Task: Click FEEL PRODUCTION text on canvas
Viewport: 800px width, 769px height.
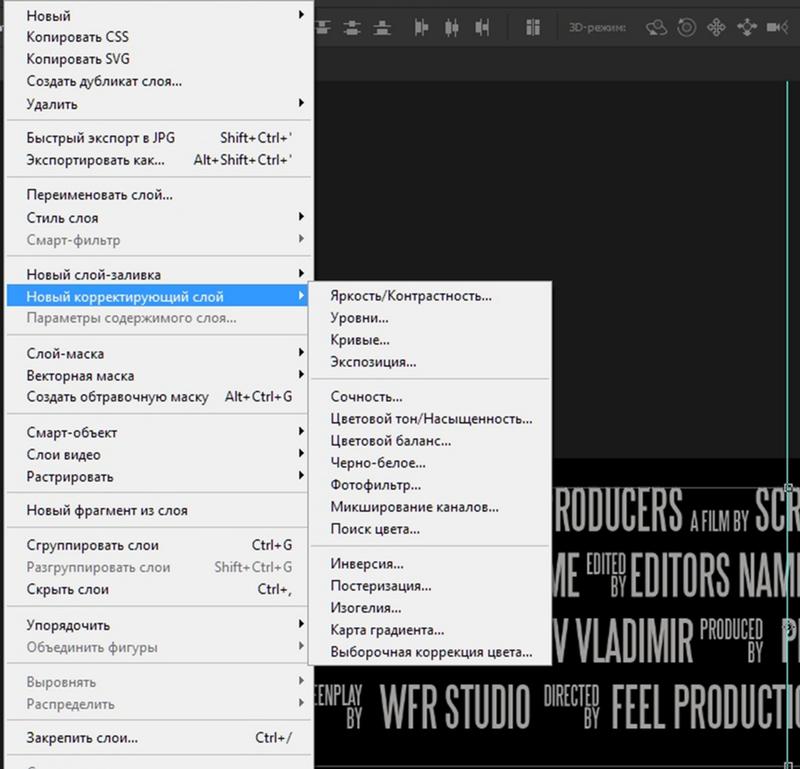Action: [706, 706]
